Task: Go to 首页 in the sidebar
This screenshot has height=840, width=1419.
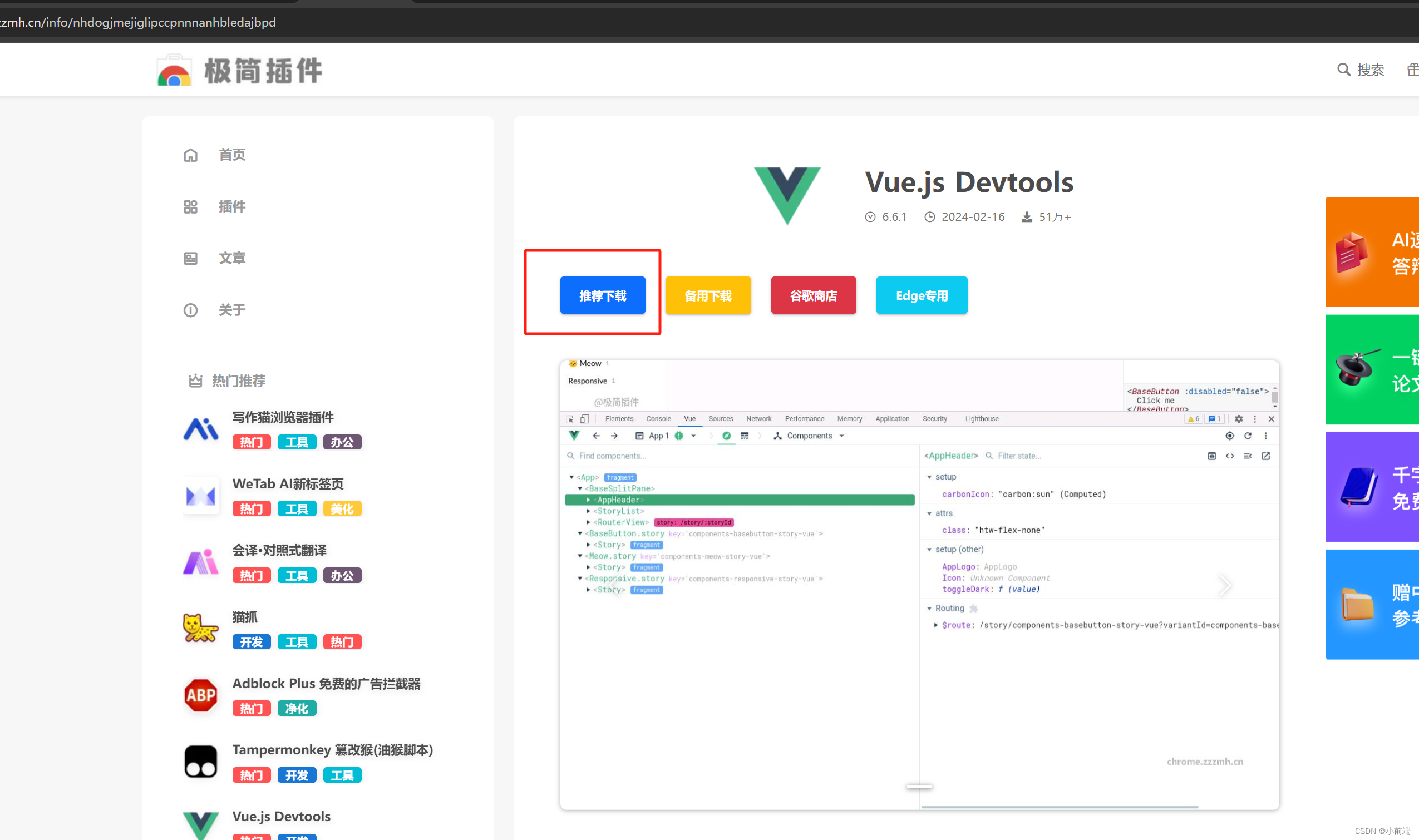Action: pyautogui.click(x=232, y=155)
